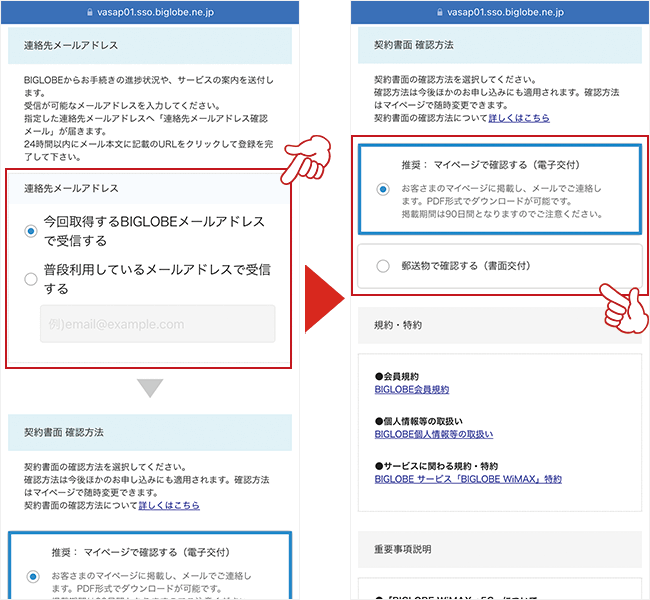Select マイページで確認する radio in right screen
650x600 pixels.
[383, 189]
